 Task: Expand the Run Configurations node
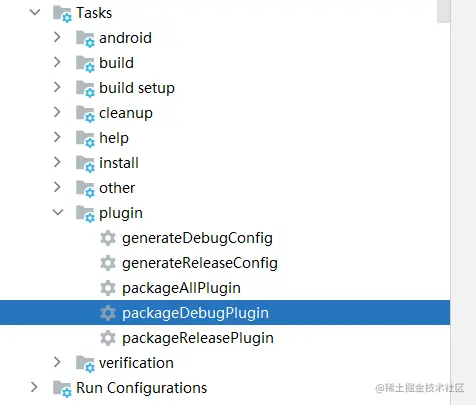[34, 387]
